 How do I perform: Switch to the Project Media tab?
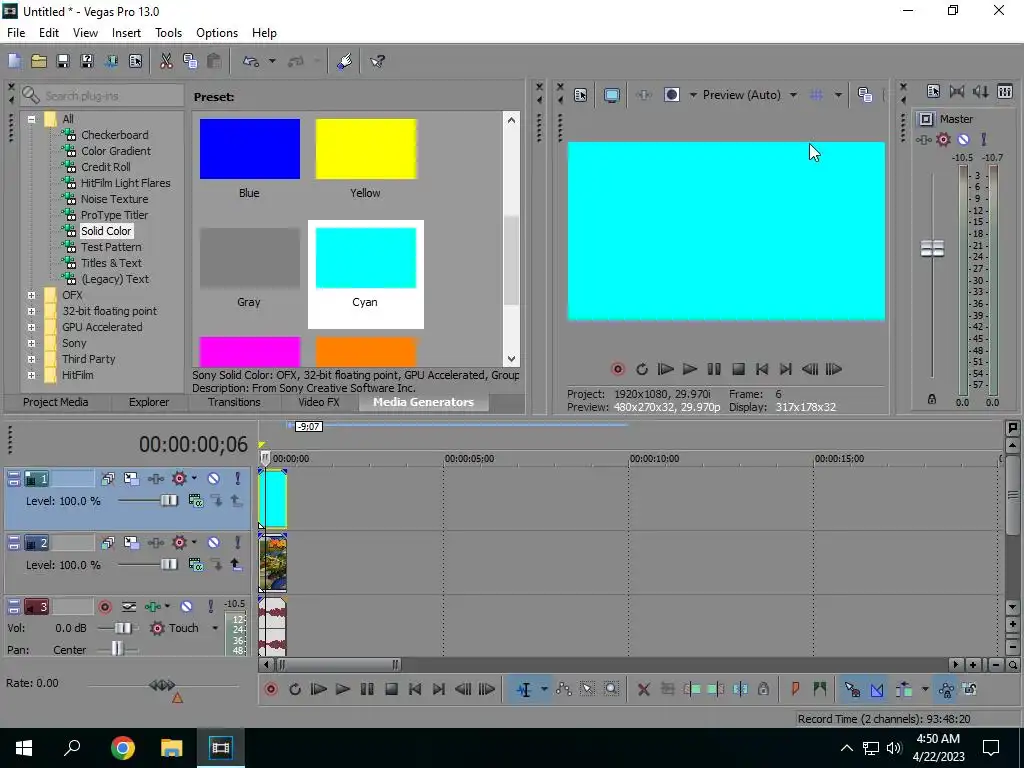[x=56, y=402]
